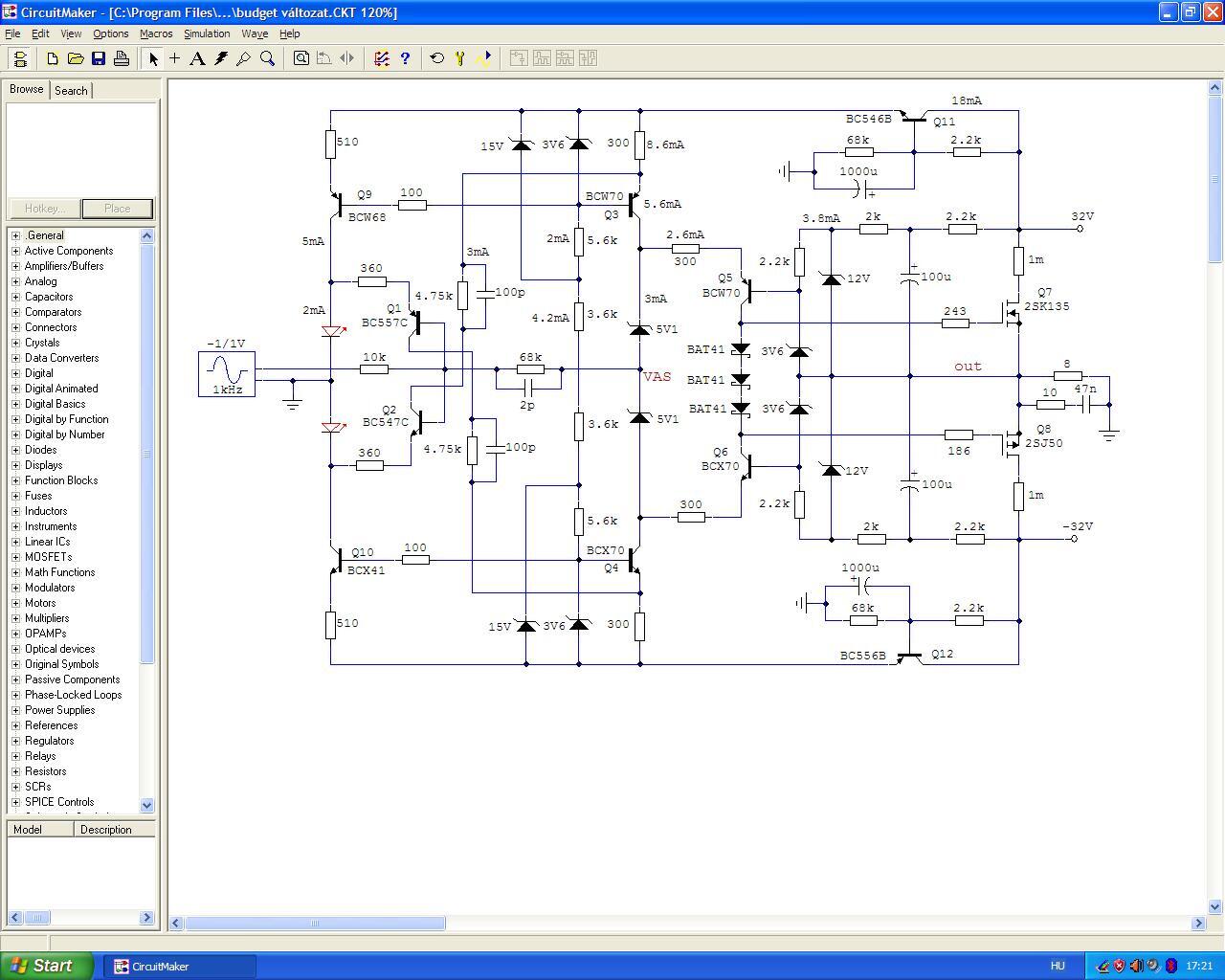Screen dimensions: 1225x980
Task: Select the Power Supplies tree item
Action: [59, 710]
